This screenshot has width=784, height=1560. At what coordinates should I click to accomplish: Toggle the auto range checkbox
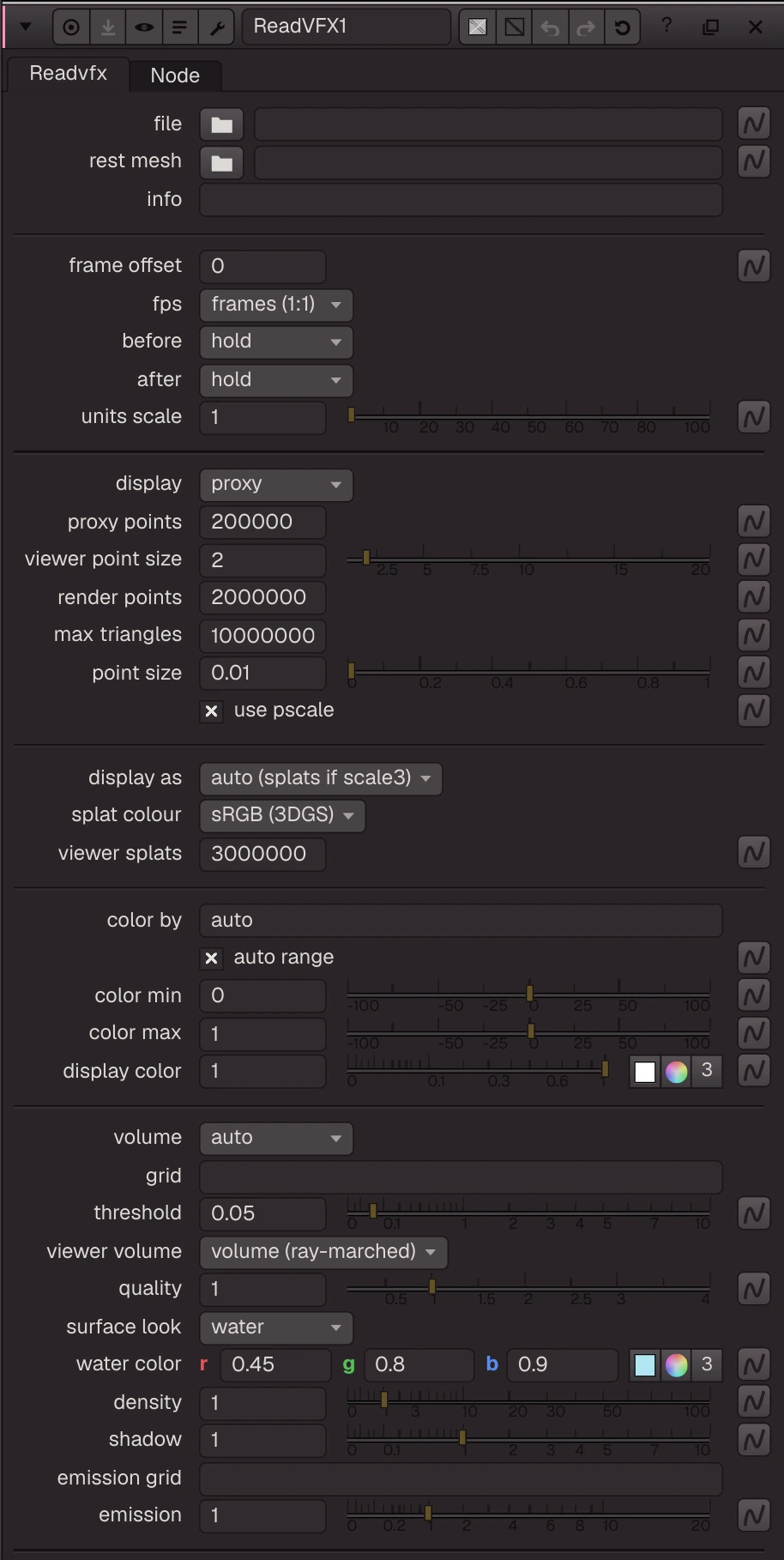(x=211, y=958)
